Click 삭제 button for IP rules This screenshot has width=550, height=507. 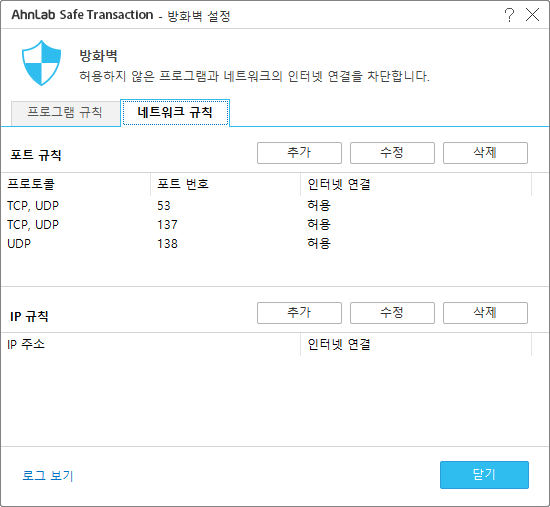pos(485,313)
